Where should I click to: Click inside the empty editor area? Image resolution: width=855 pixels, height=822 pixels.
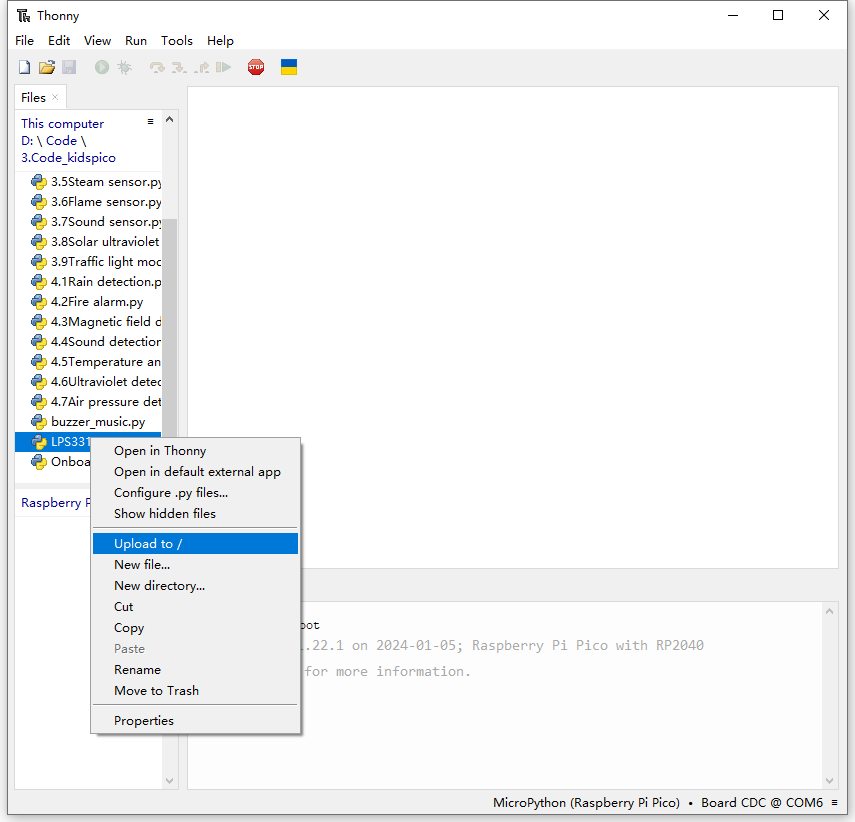pyautogui.click(x=513, y=327)
